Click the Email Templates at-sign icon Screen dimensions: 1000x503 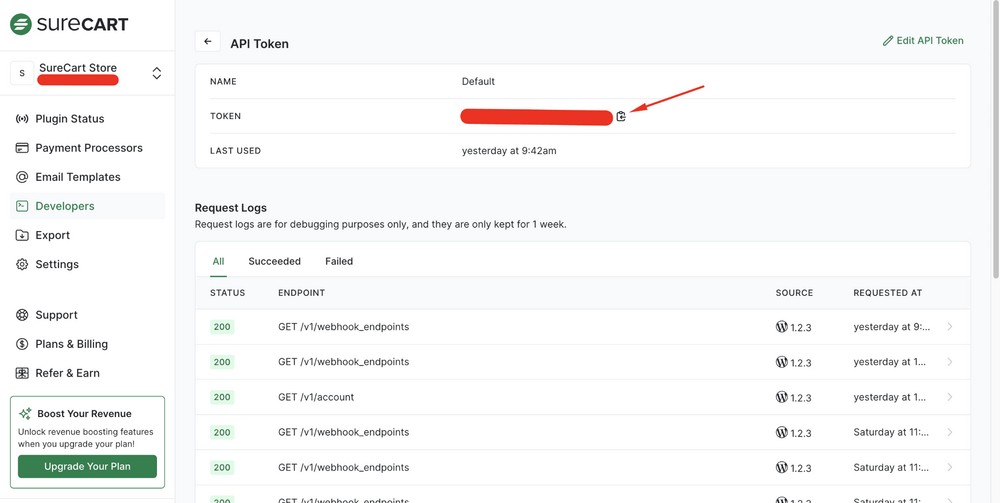[x=22, y=177]
